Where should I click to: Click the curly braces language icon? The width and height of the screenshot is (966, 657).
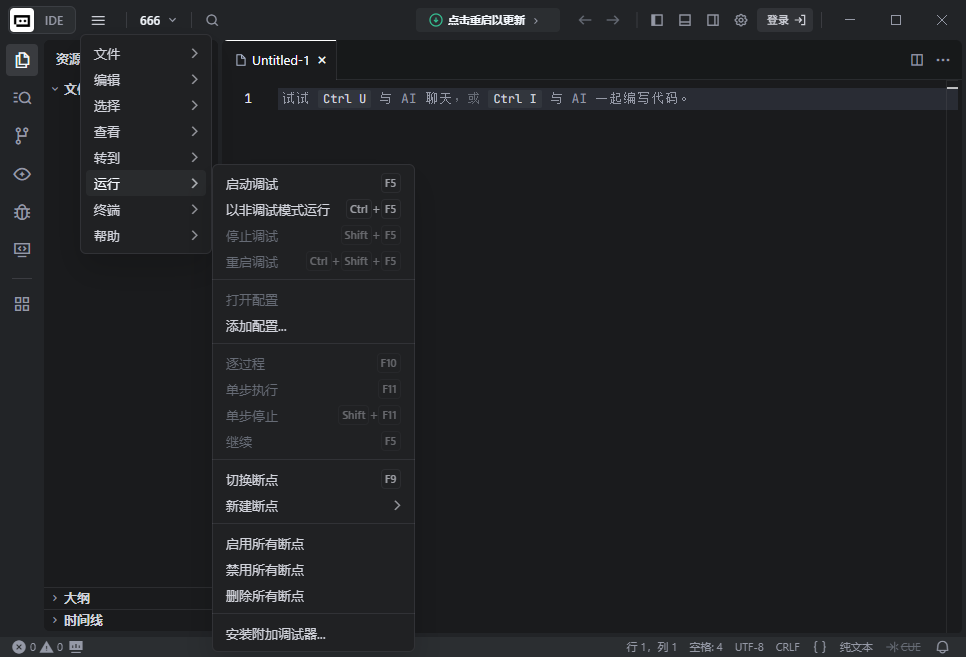(819, 647)
